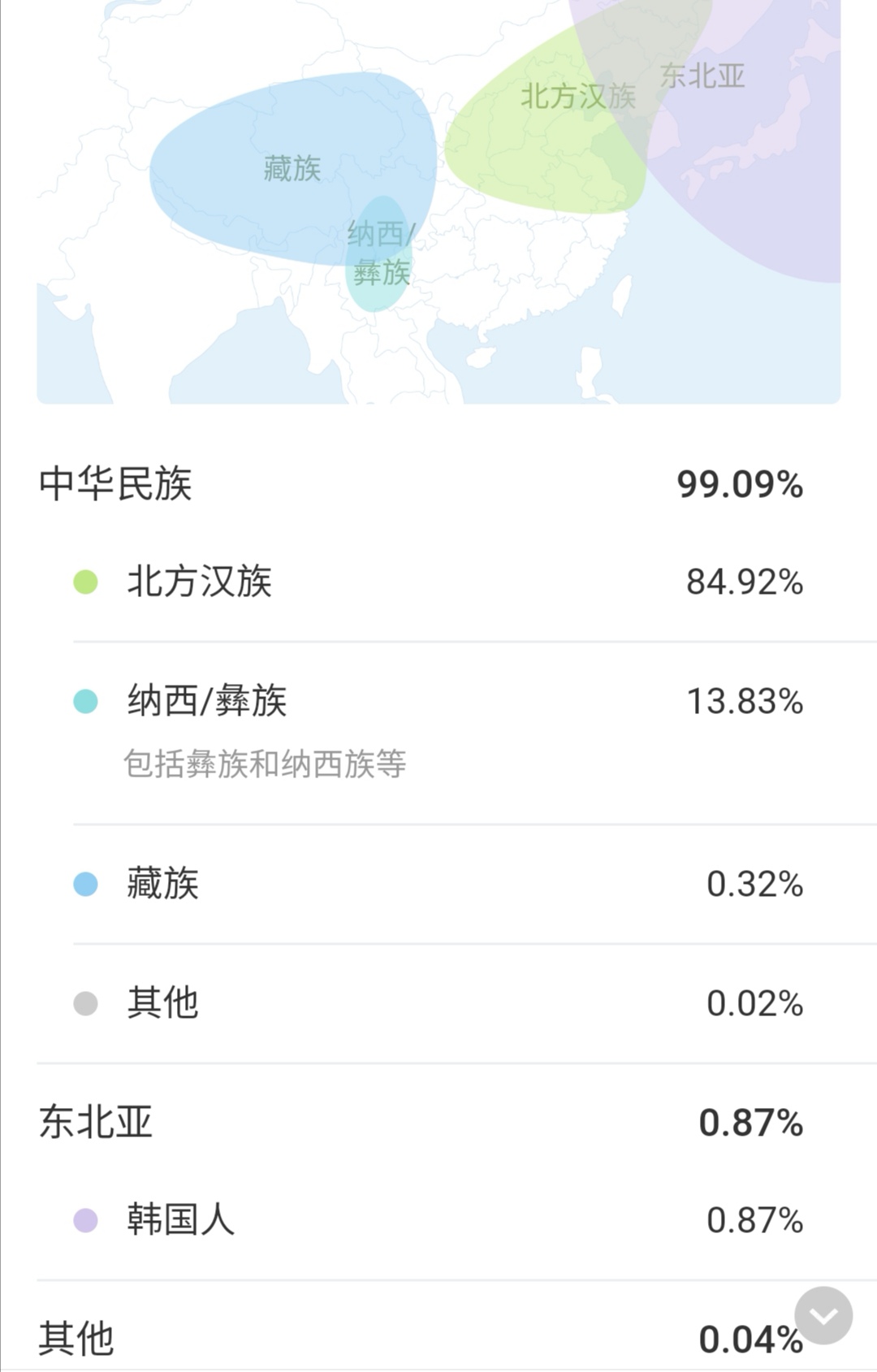Open the 北方汉族 84.92% row
877x1372 pixels.
[438, 582]
